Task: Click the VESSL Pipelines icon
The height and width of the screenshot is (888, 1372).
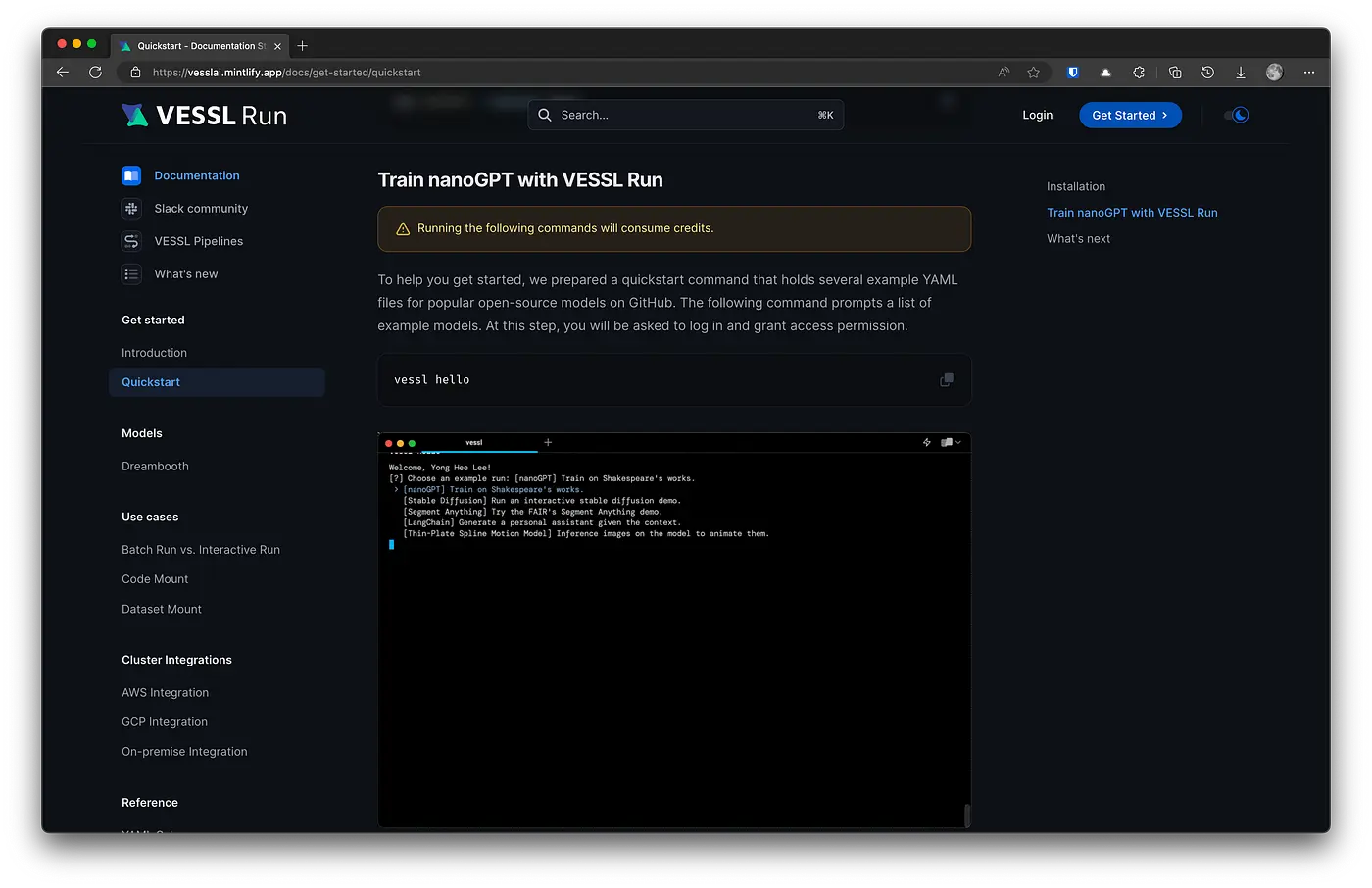Action: pos(131,241)
